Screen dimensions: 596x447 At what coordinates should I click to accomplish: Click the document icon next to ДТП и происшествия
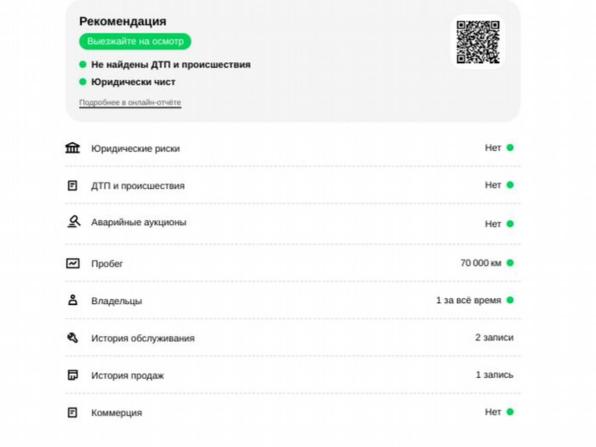pos(72,185)
